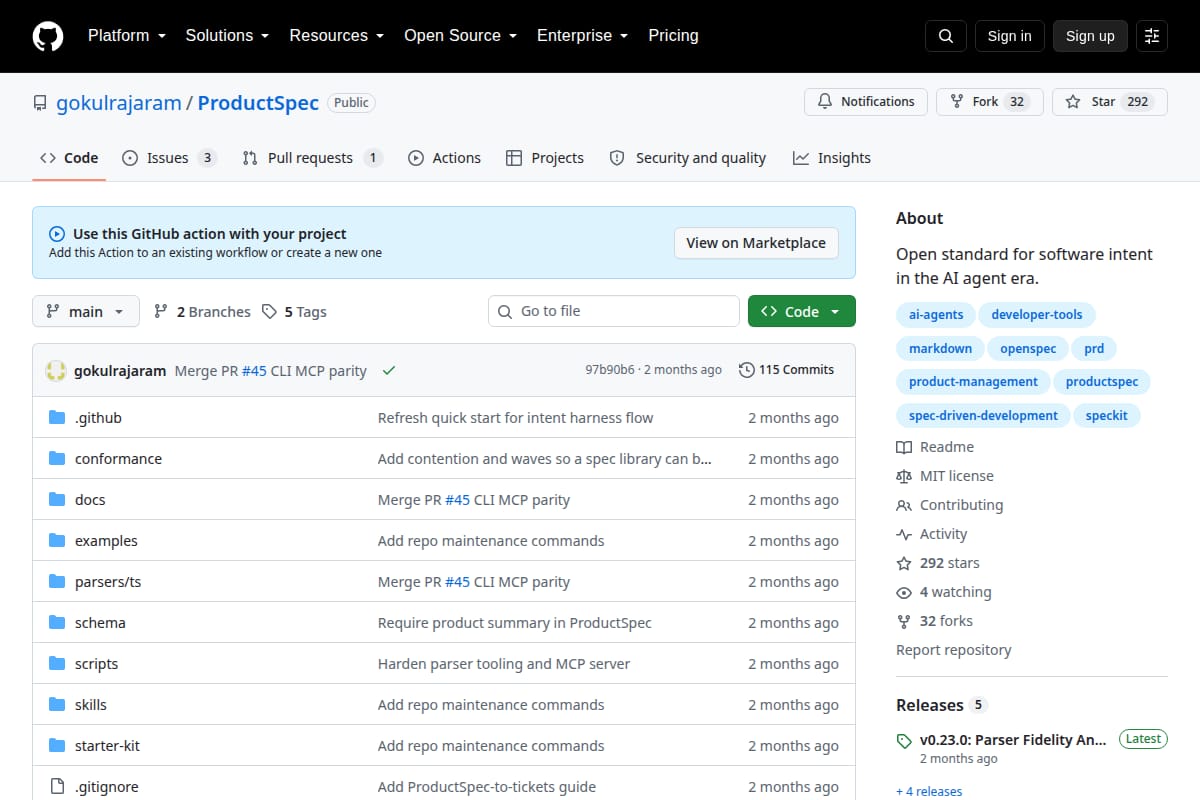Click the play icon in GitHub action banner
Screen dimensions: 1200x800
(57, 234)
